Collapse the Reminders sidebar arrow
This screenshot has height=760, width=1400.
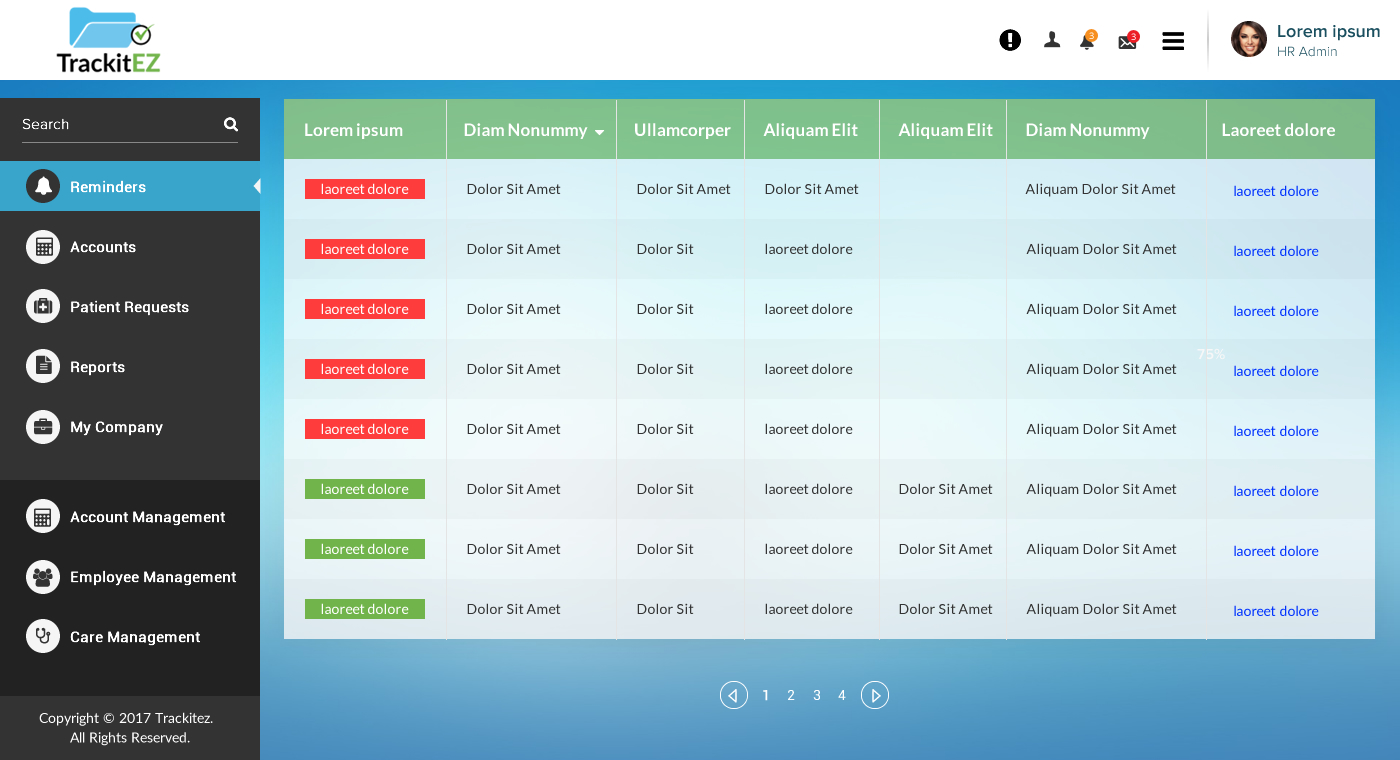click(x=256, y=186)
